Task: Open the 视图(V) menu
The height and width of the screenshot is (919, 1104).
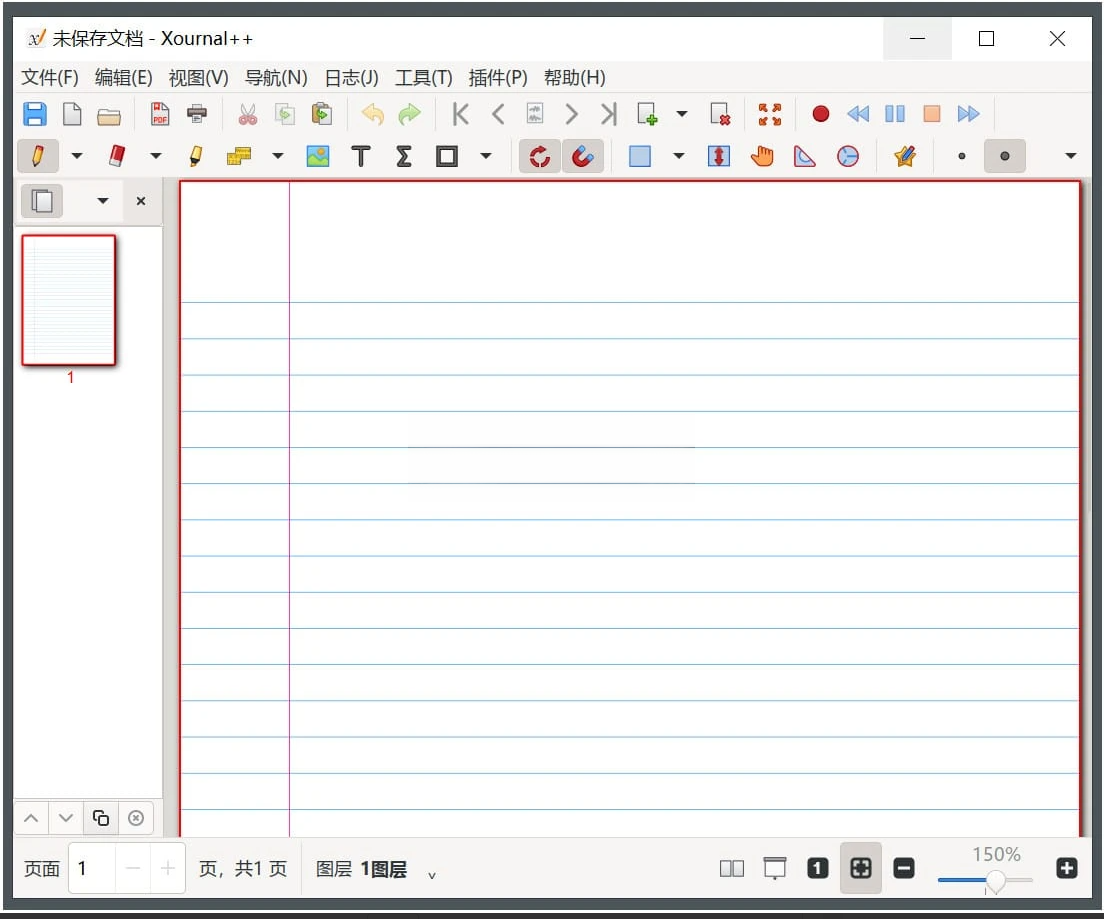Action: coord(199,77)
